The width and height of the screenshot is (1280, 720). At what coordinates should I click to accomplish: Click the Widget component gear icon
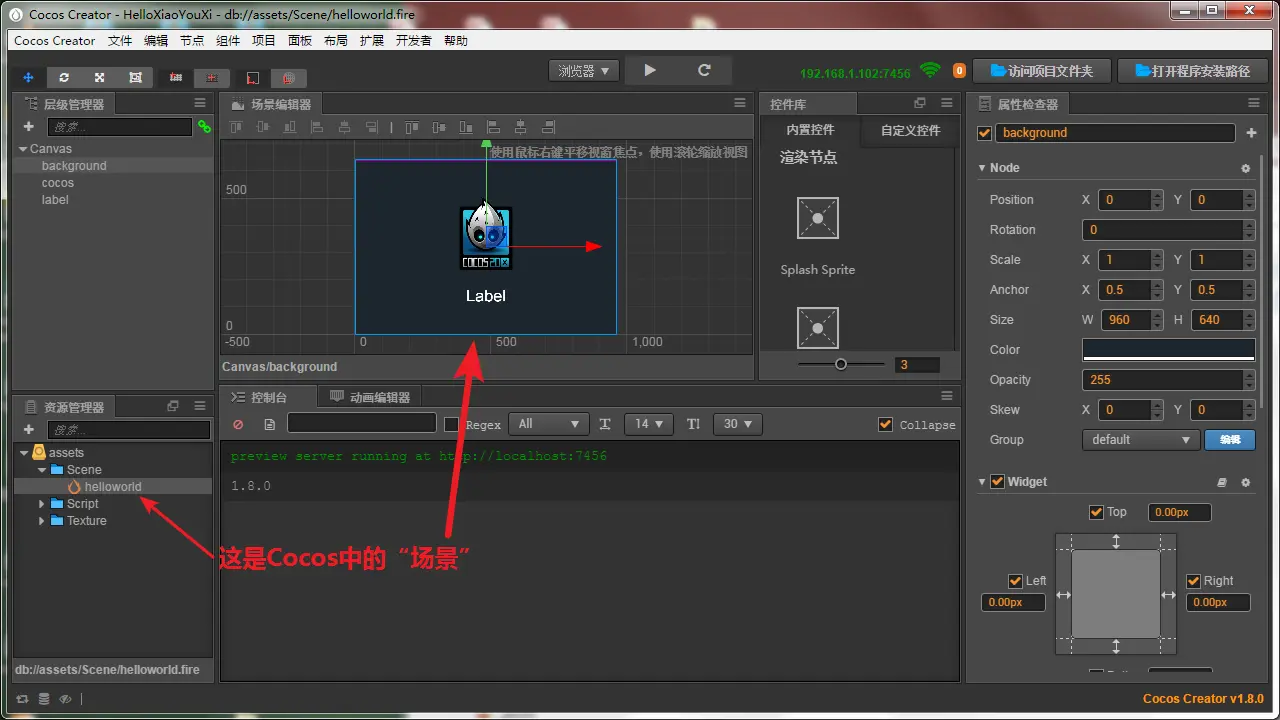click(x=1245, y=482)
